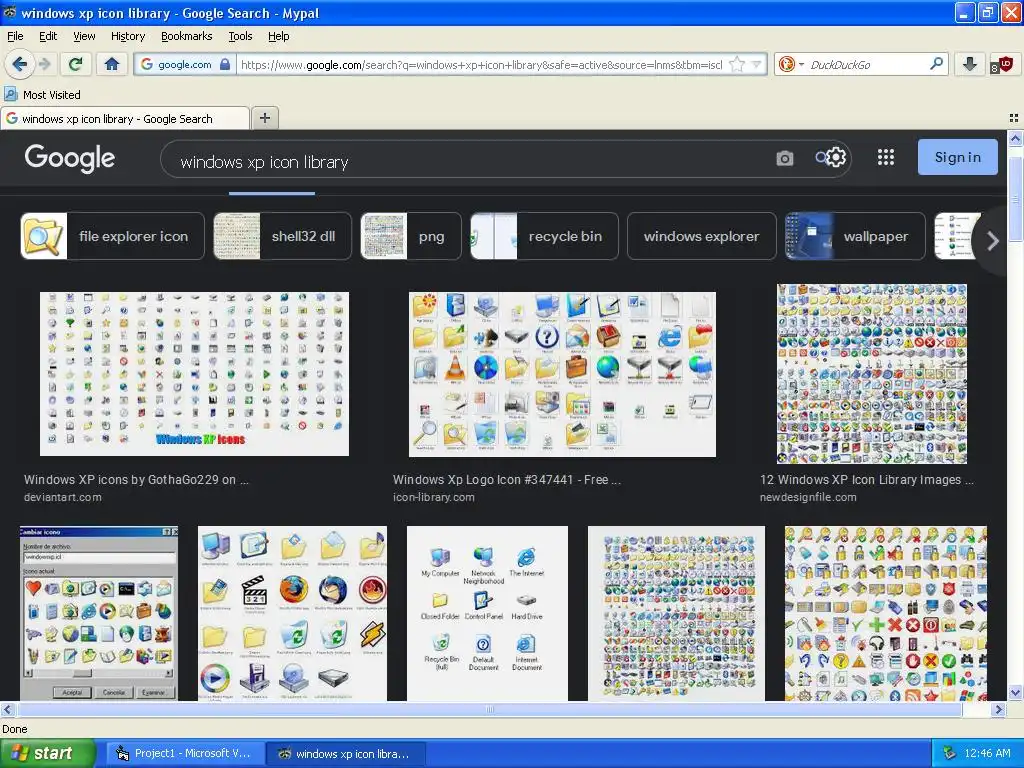This screenshot has width=1024, height=768.
Task: Click the deviantart.com source link
Action: point(63,497)
